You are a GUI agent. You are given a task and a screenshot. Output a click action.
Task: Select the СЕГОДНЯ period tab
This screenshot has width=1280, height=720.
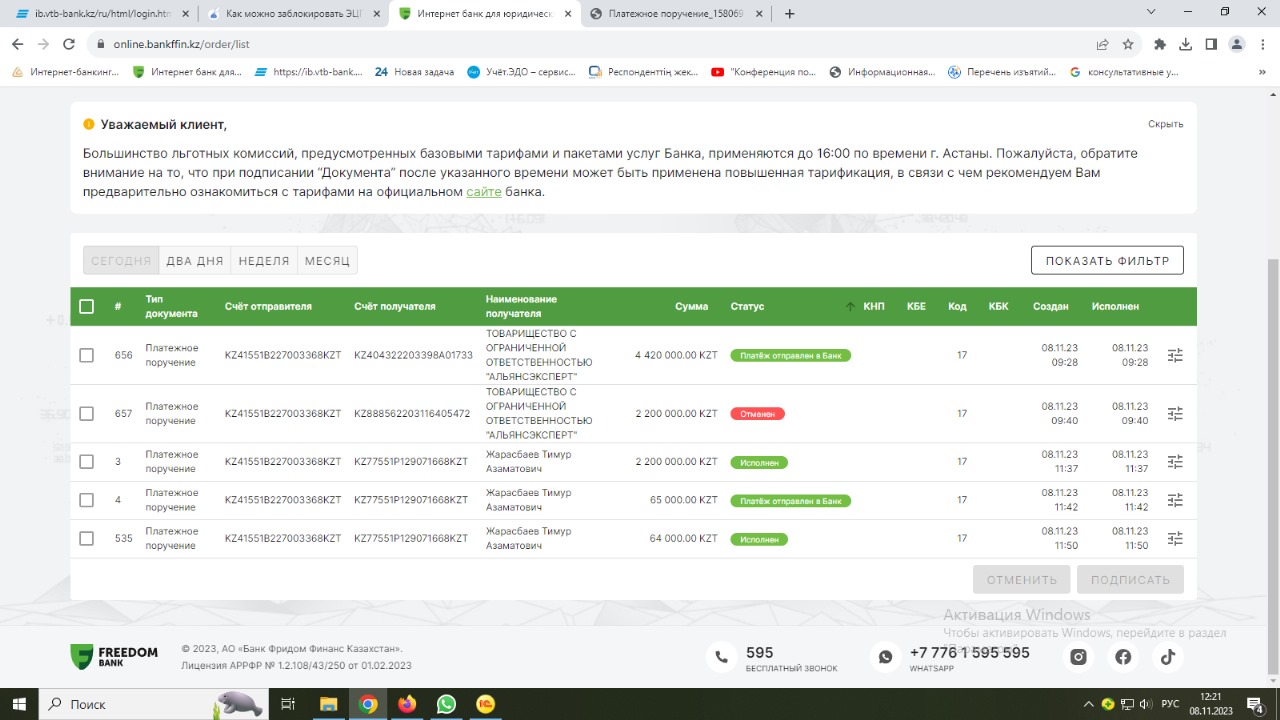121,261
